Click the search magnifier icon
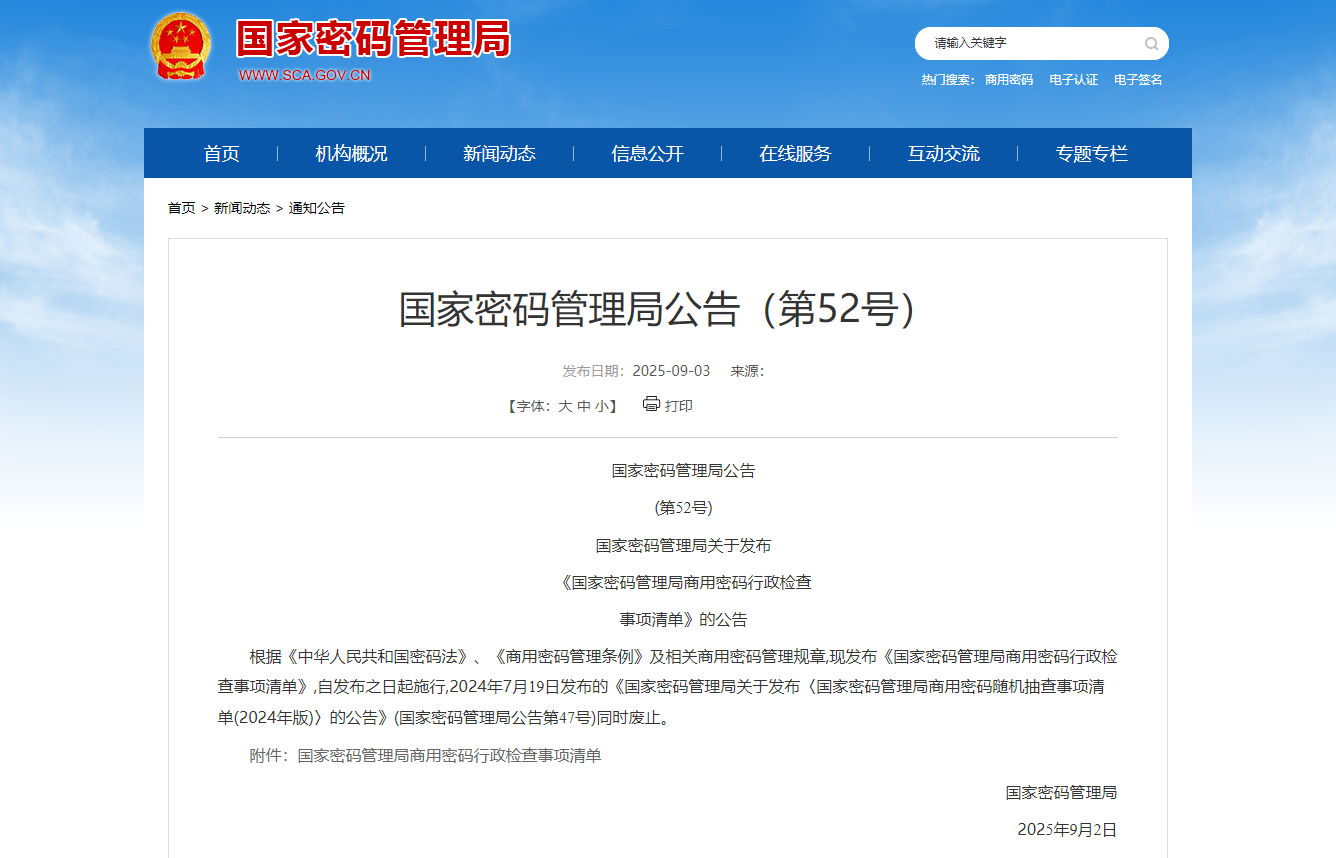The image size is (1336, 858). tap(1151, 44)
